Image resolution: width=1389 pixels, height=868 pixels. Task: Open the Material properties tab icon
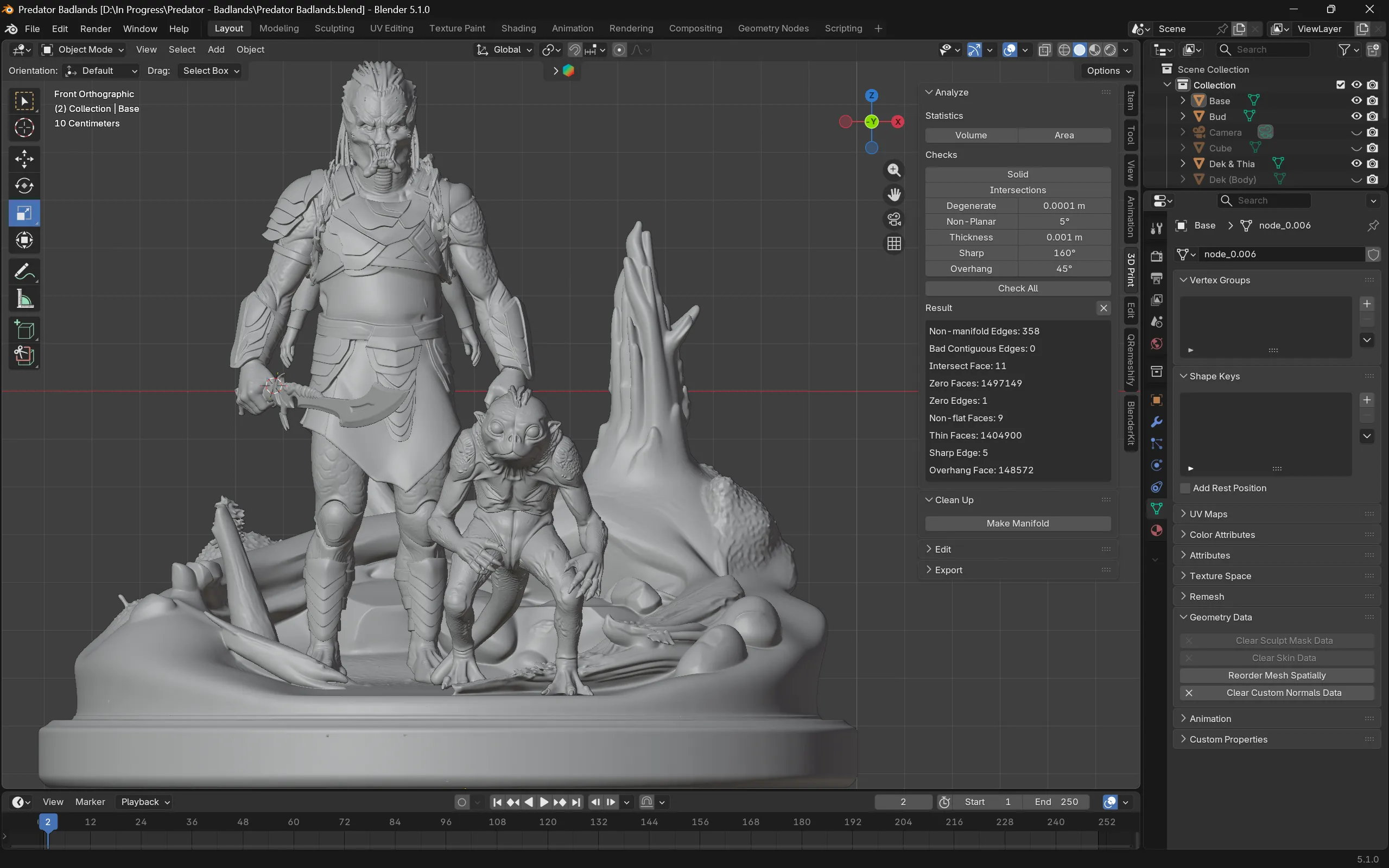1157,530
